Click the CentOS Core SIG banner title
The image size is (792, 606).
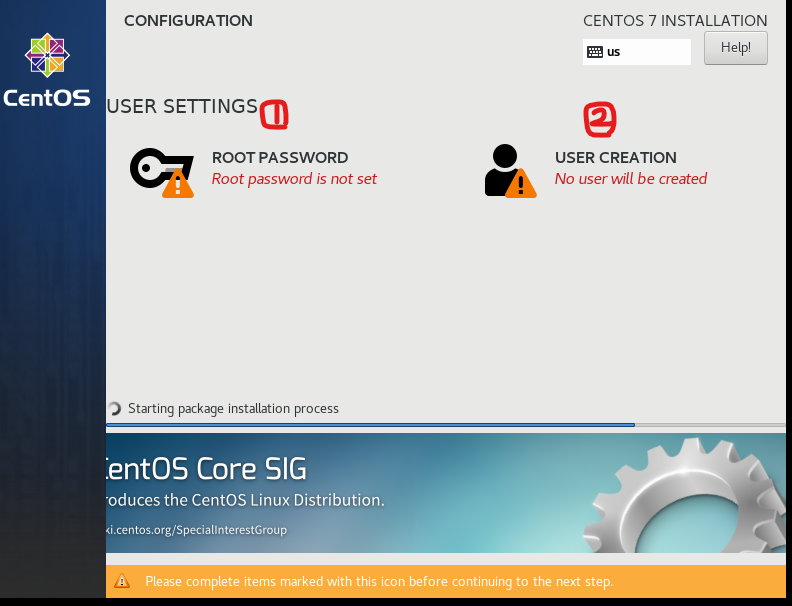pos(205,469)
